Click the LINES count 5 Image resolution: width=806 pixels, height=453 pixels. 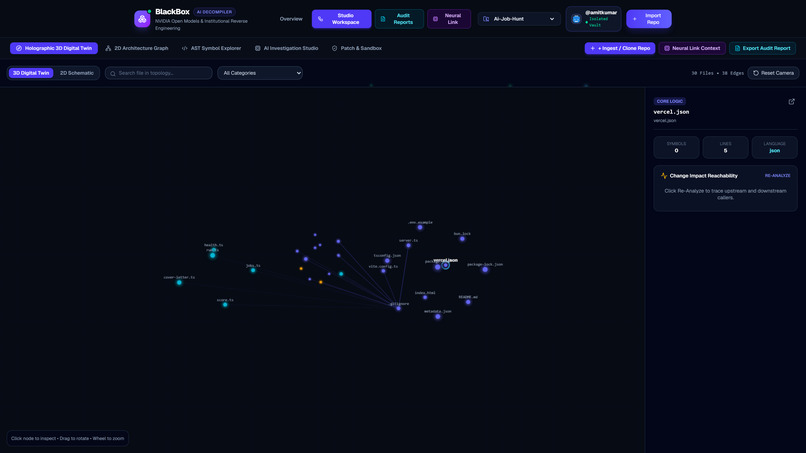[x=725, y=151]
